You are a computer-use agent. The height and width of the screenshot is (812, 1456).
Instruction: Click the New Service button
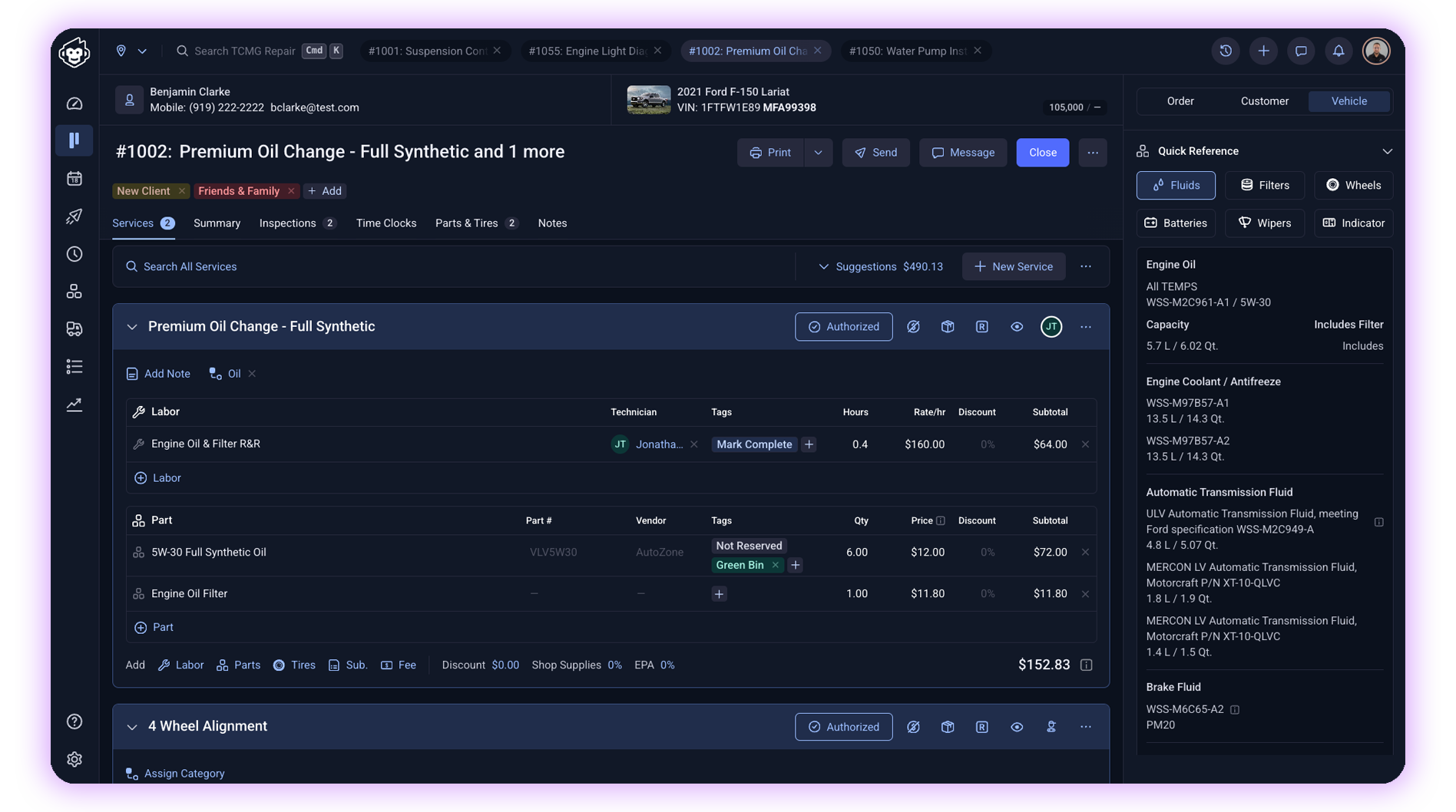pos(1014,267)
